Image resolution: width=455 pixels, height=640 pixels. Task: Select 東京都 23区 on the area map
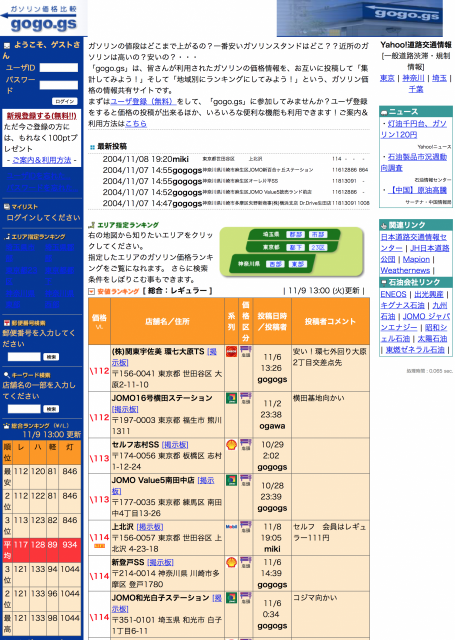pyautogui.click(x=318, y=248)
